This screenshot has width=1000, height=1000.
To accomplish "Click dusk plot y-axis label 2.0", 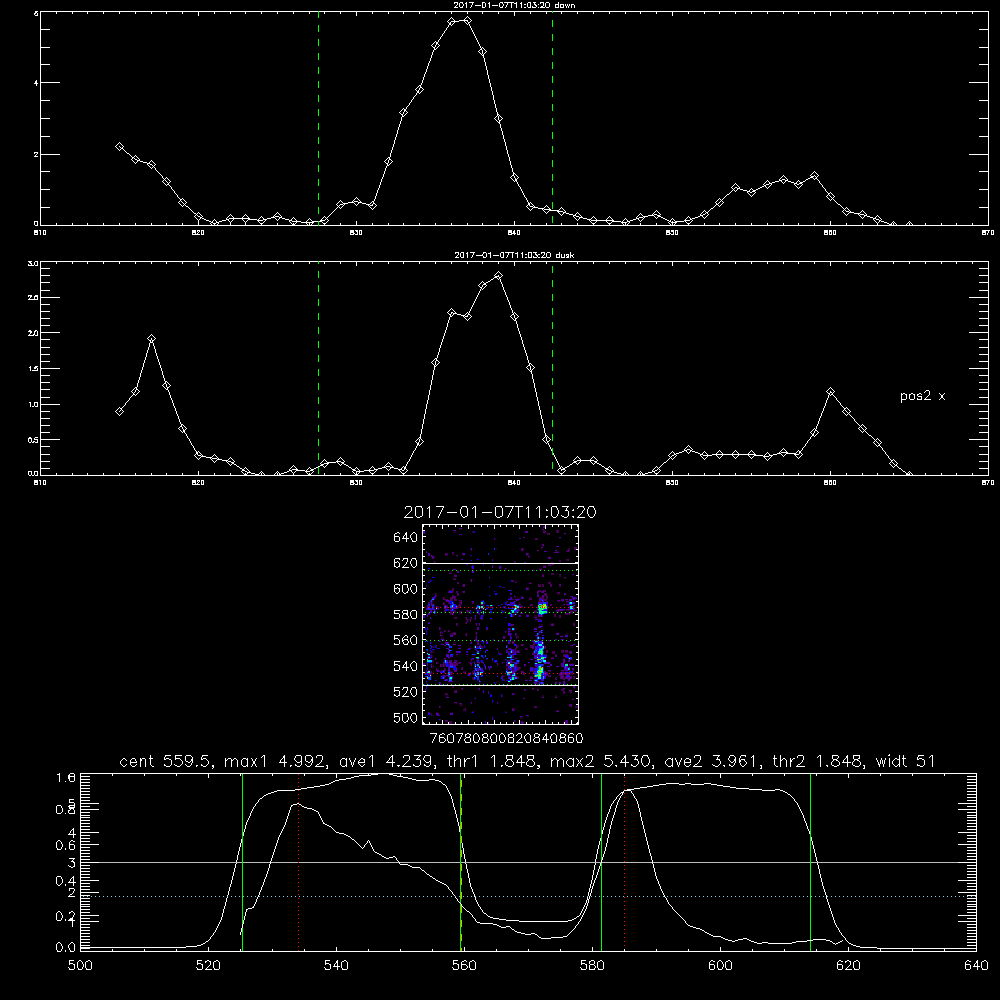I will [33, 333].
